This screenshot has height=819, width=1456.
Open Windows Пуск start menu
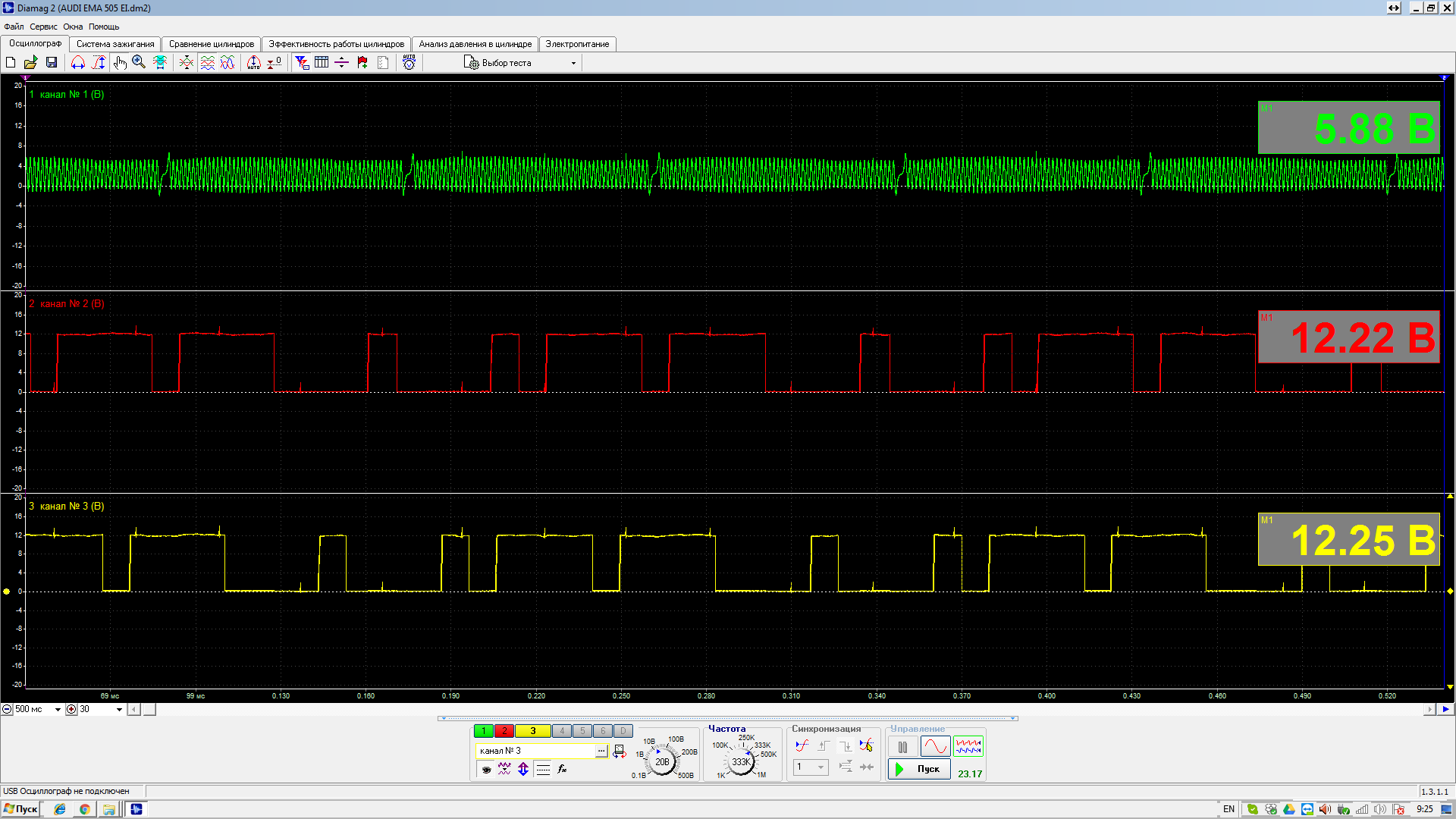[20, 809]
